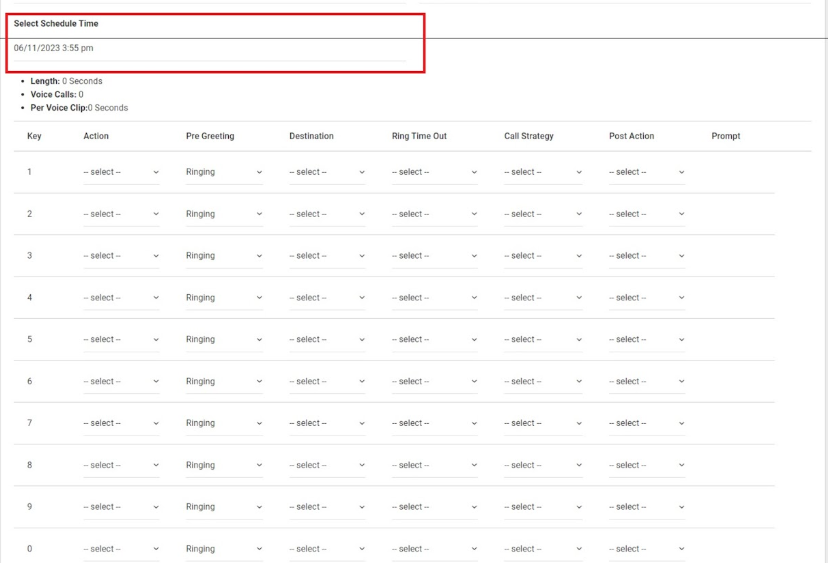828x563 pixels.
Task: Open Call Strategy dropdown for key 8
Action: point(543,465)
